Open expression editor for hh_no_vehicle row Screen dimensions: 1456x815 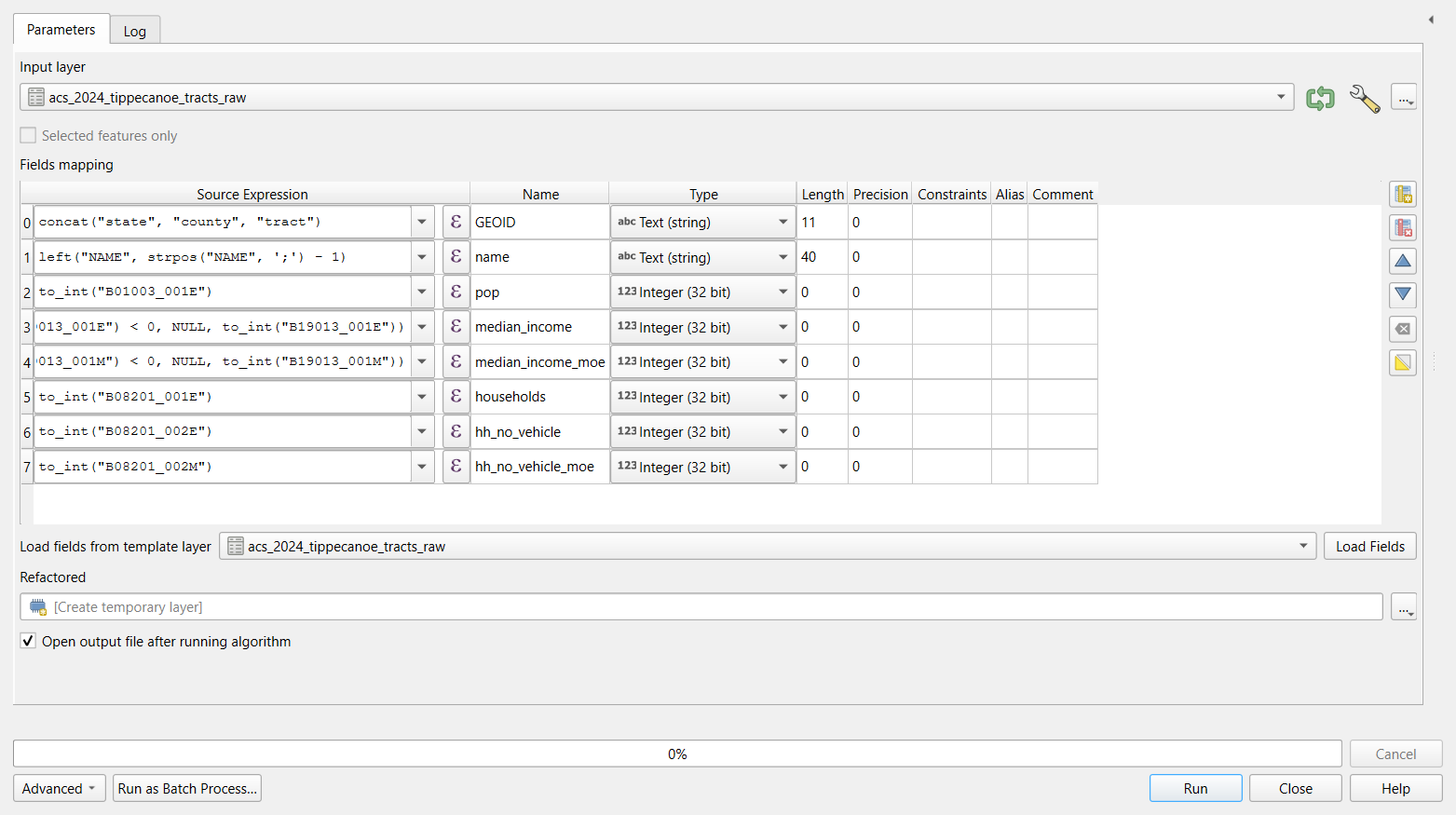(x=456, y=431)
